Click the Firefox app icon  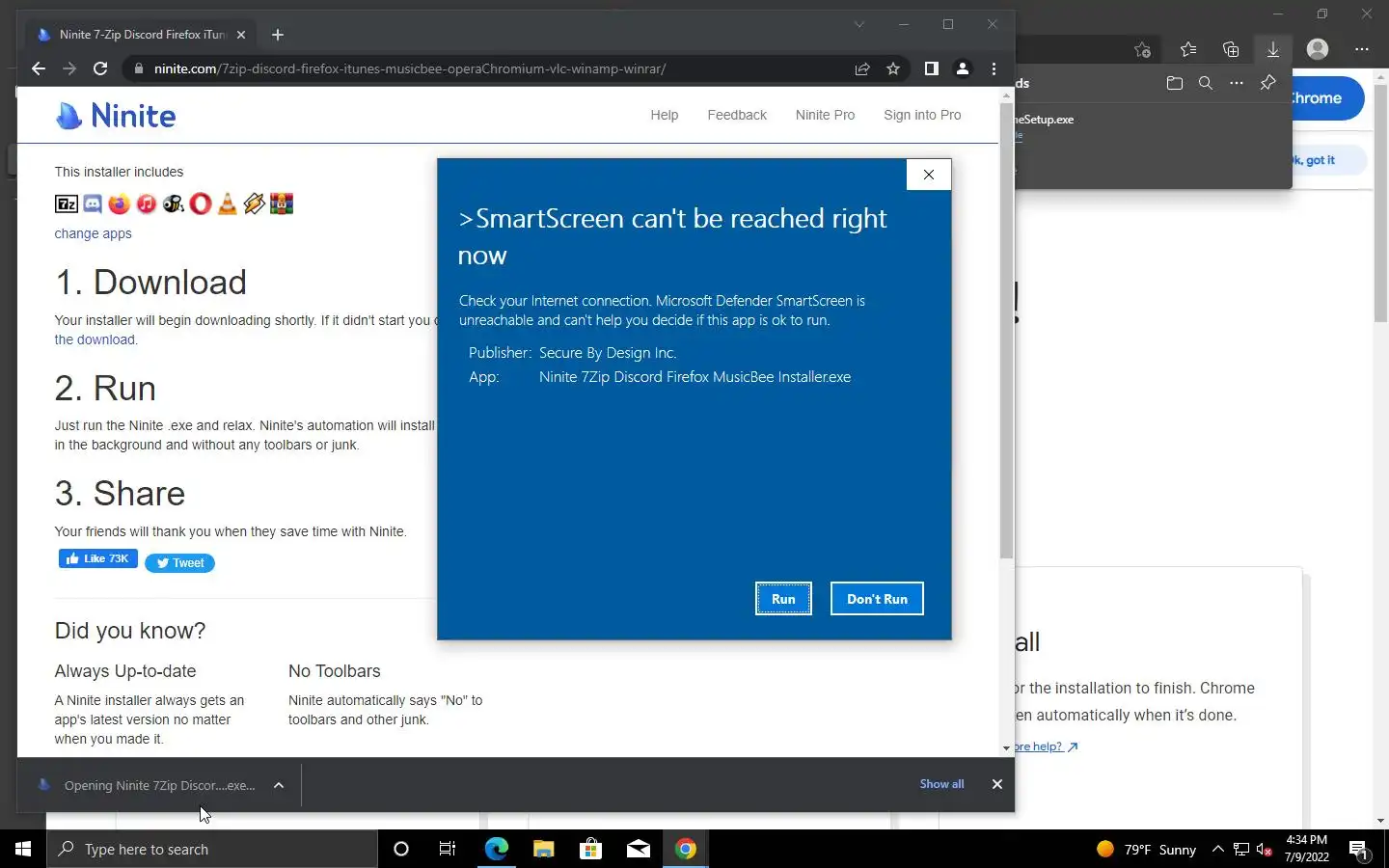pyautogui.click(x=120, y=203)
